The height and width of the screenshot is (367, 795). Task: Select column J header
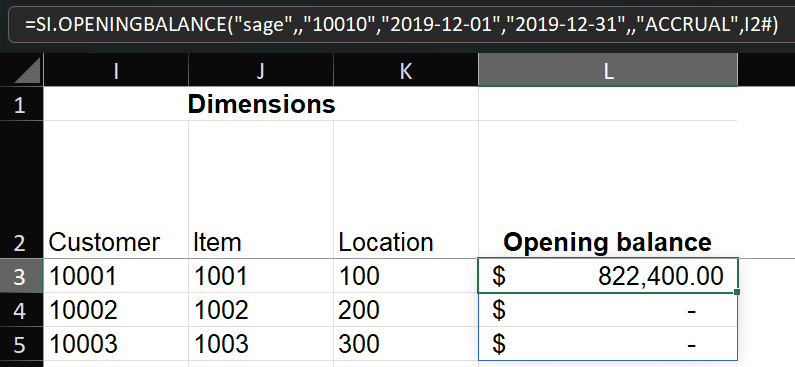(x=261, y=70)
